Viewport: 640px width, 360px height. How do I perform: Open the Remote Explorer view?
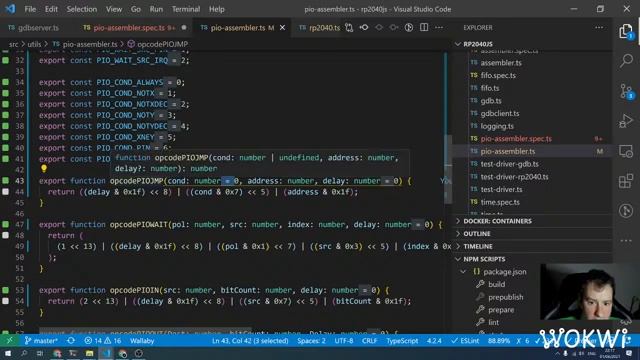[x=626, y=151]
